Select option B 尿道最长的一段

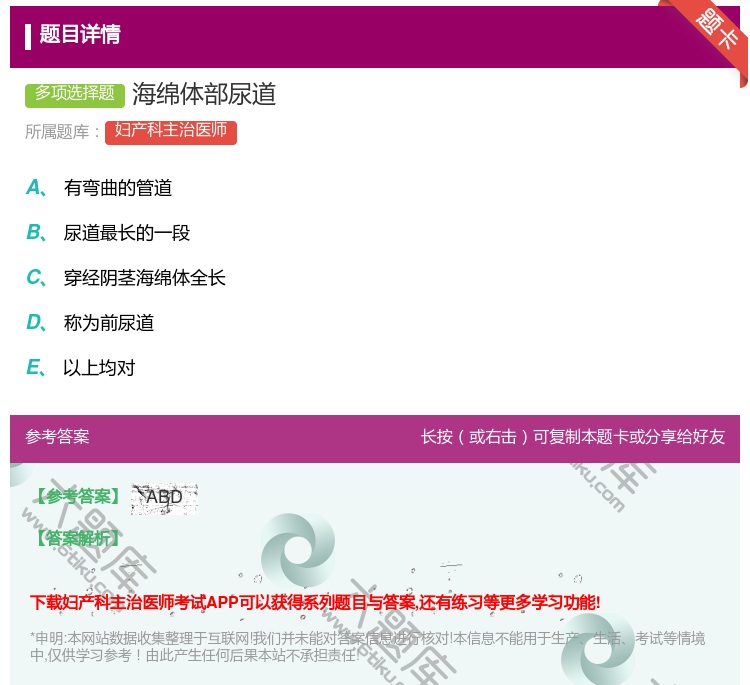coord(127,232)
